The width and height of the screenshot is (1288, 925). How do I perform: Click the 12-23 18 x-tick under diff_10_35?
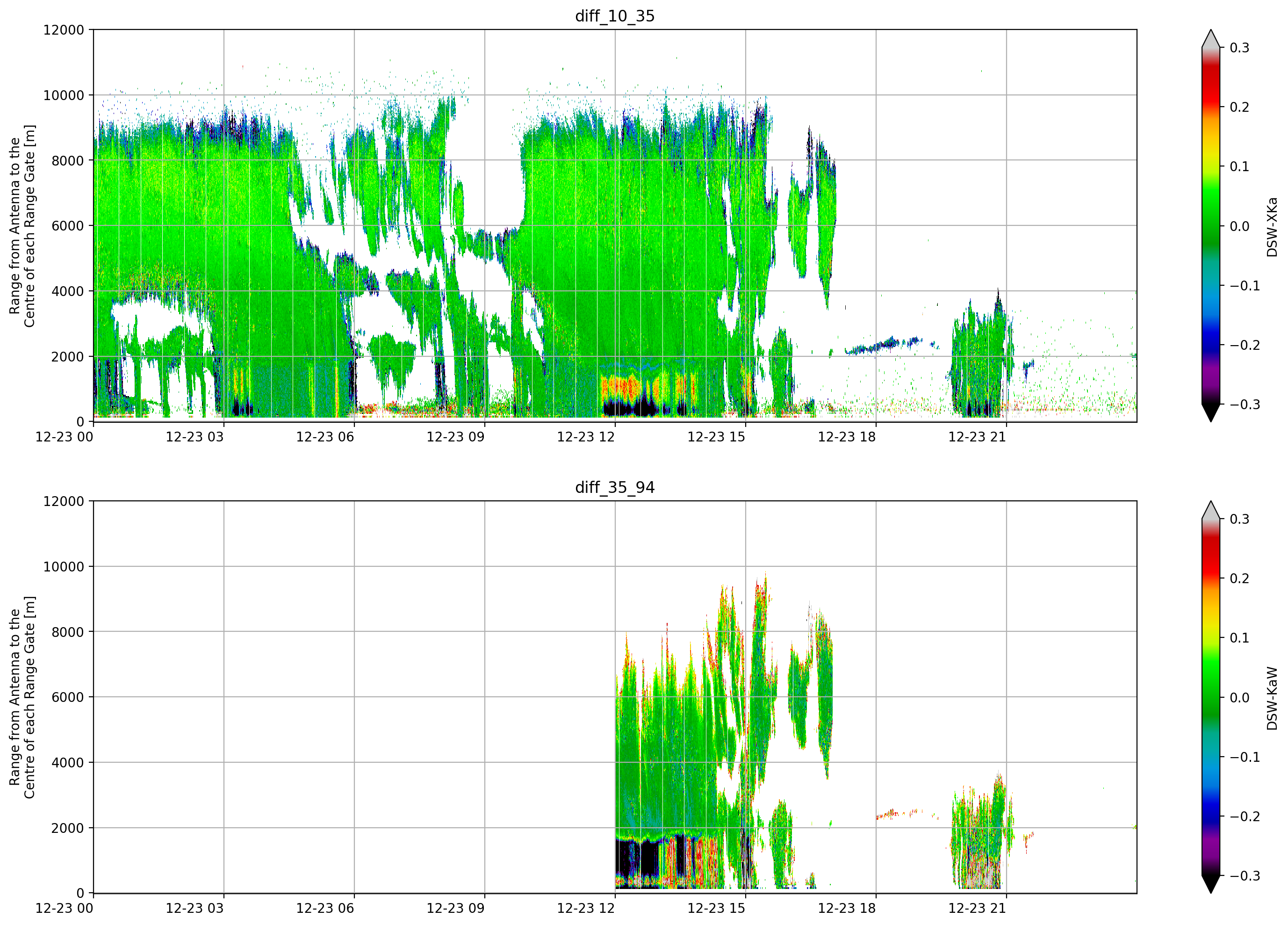coord(847,437)
